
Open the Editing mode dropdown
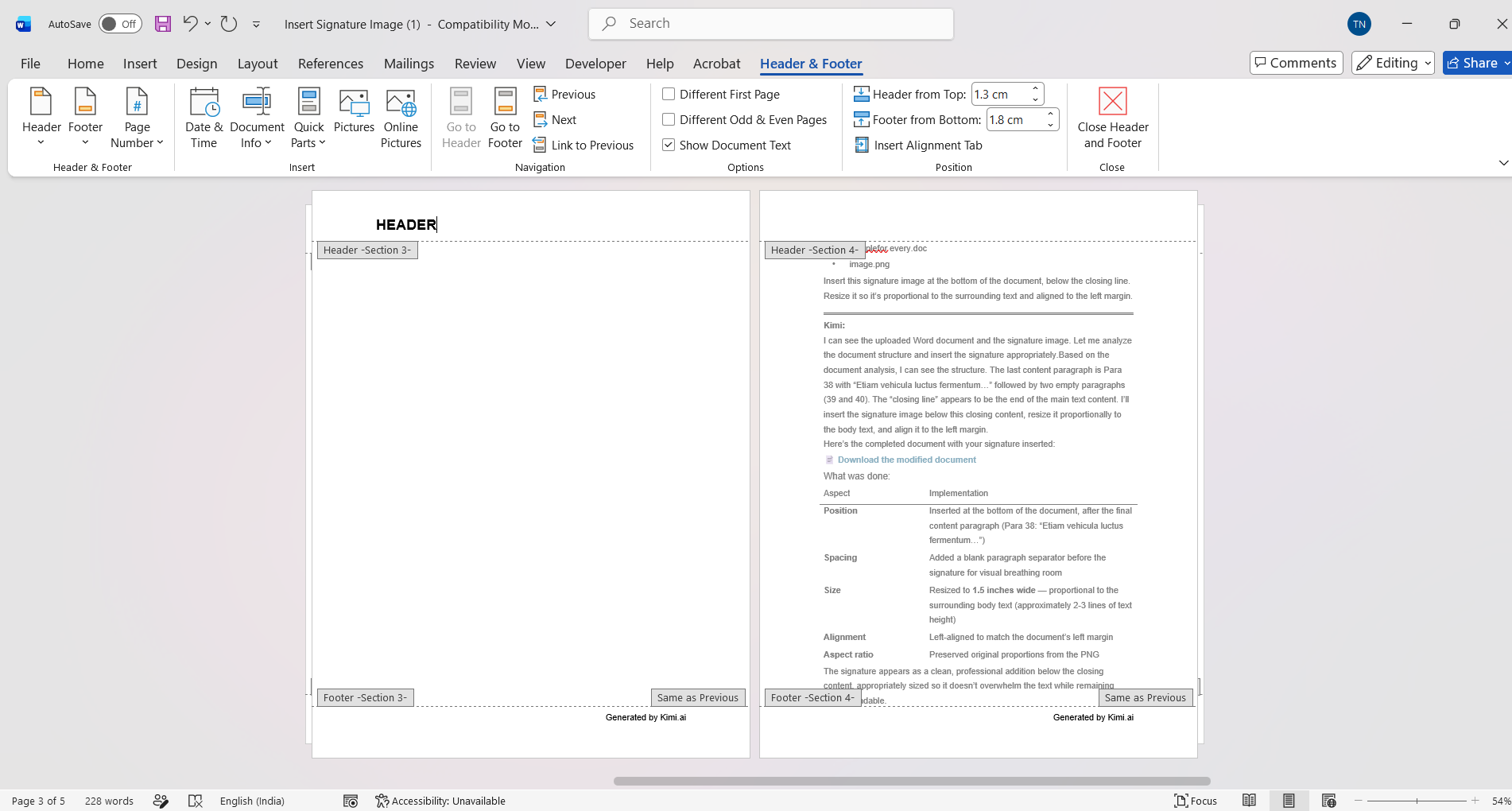1393,63
